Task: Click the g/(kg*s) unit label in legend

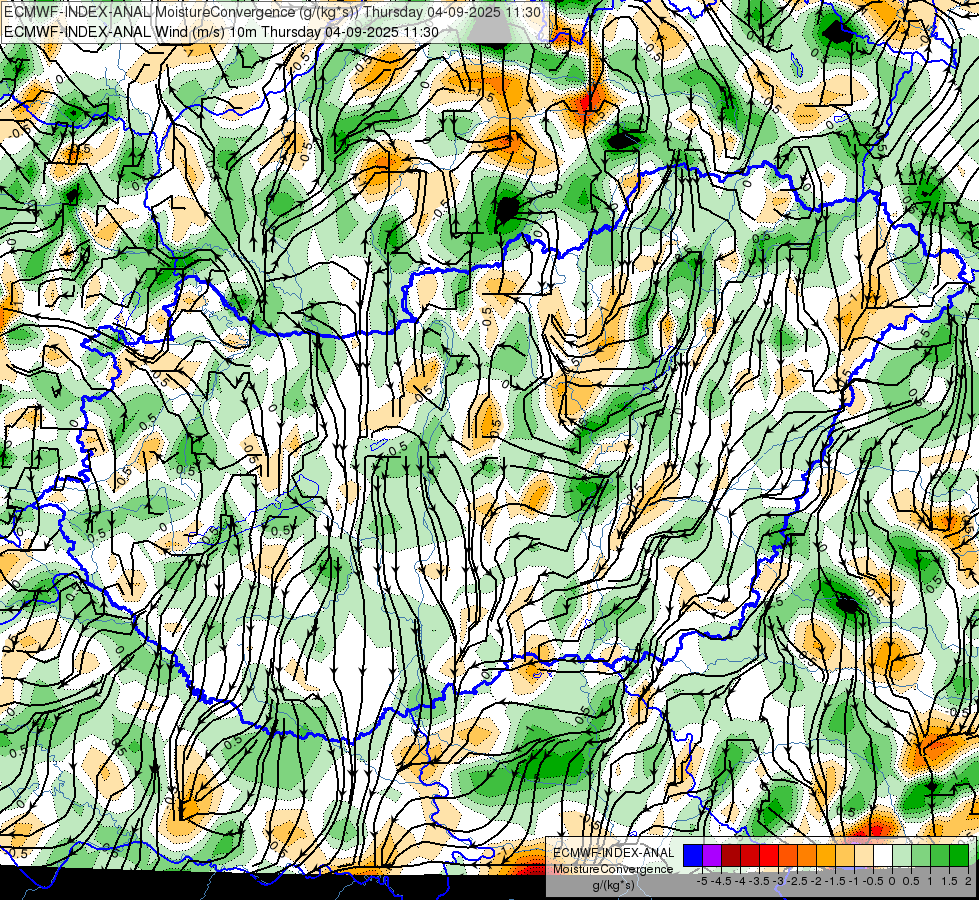Action: pos(614,886)
